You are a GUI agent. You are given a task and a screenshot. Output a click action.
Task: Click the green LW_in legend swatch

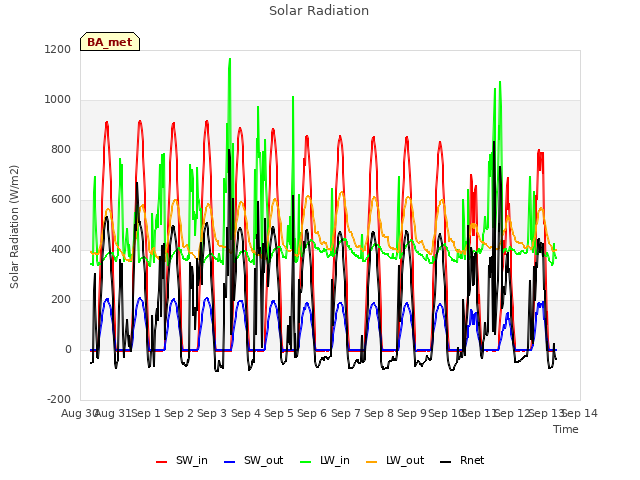(x=306, y=462)
